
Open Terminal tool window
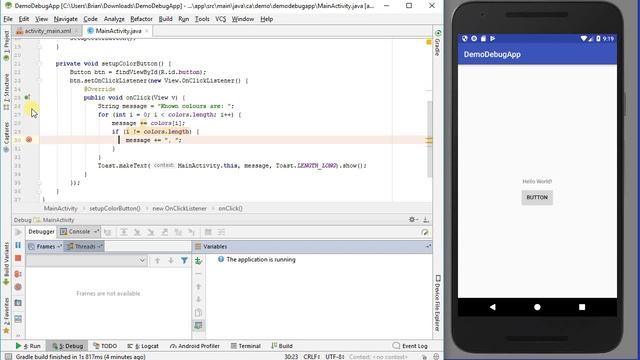click(x=246, y=346)
